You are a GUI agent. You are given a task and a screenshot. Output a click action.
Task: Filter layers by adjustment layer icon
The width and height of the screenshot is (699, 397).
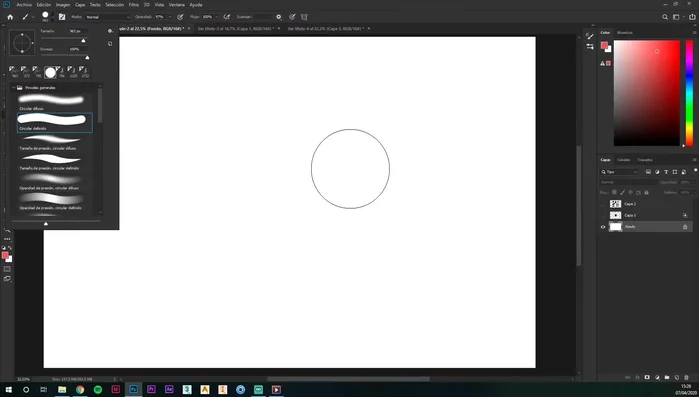pos(657,172)
